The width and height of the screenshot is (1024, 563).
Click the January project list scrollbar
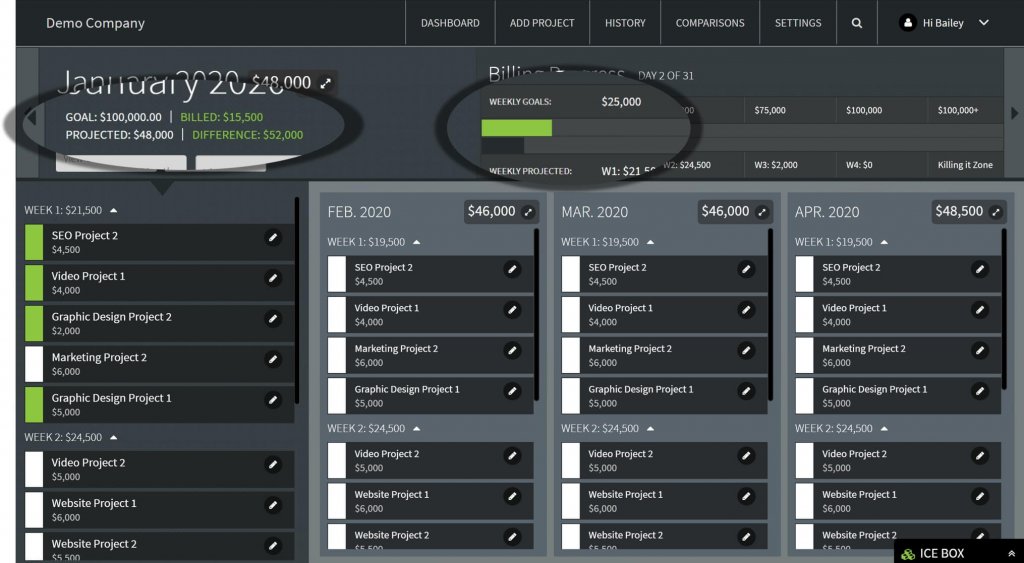pos(297,300)
